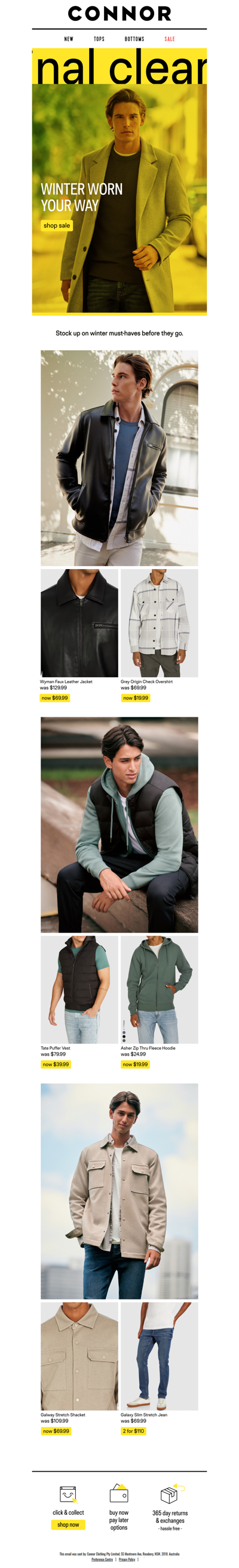Open the click & collect bag icon
The image size is (239, 1568).
pyautogui.click(x=68, y=1494)
